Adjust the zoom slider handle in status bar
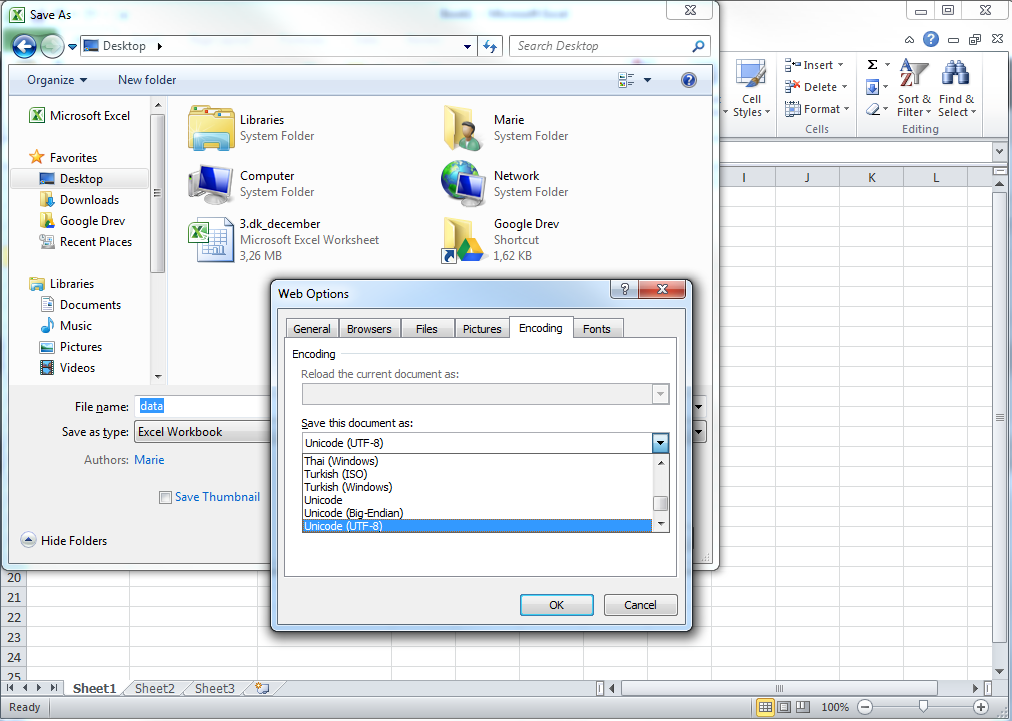Screen dimensions: 1012x721 [923, 706]
